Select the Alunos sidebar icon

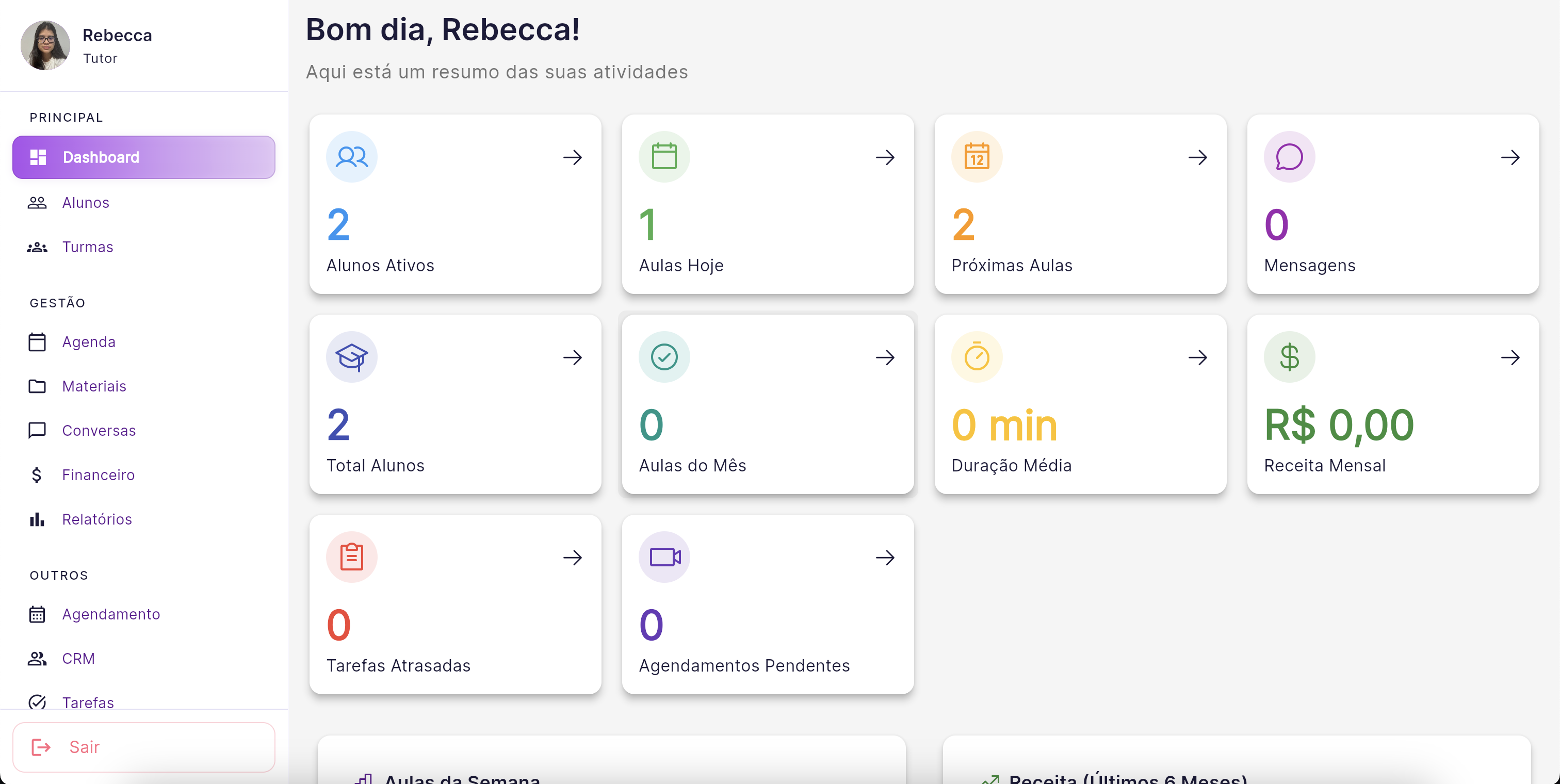(38, 202)
